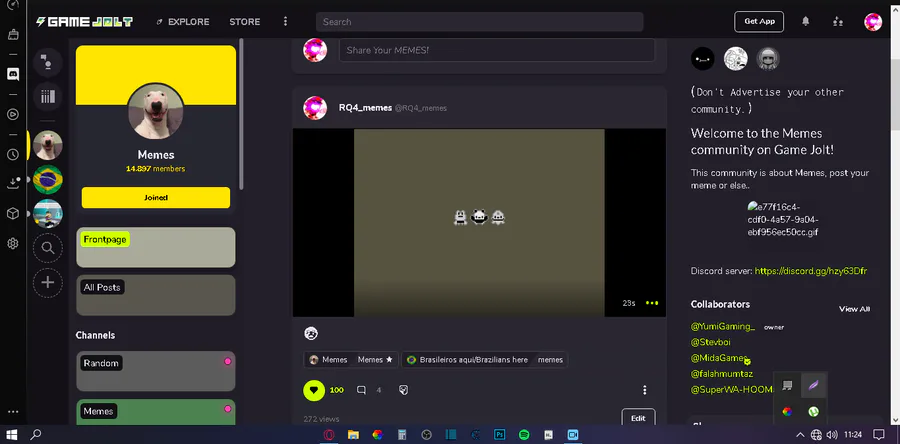Open the Random channel

pyautogui.click(x=156, y=371)
